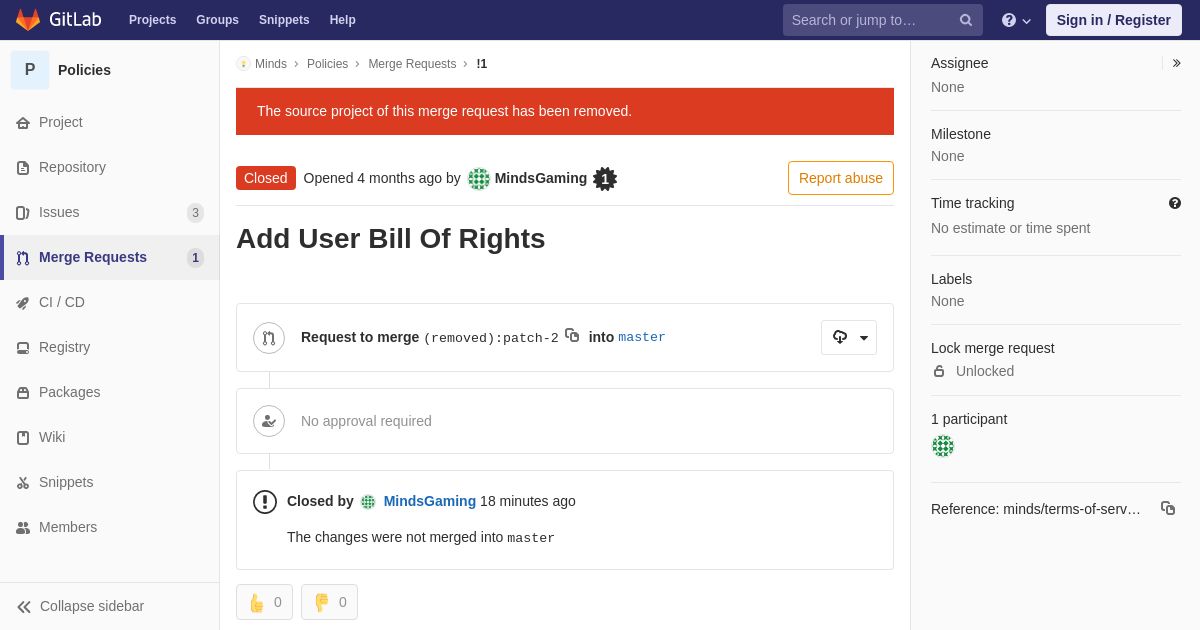Click small MindsGaming avatar in Closed by
The image size is (1200, 630).
pyautogui.click(x=368, y=502)
